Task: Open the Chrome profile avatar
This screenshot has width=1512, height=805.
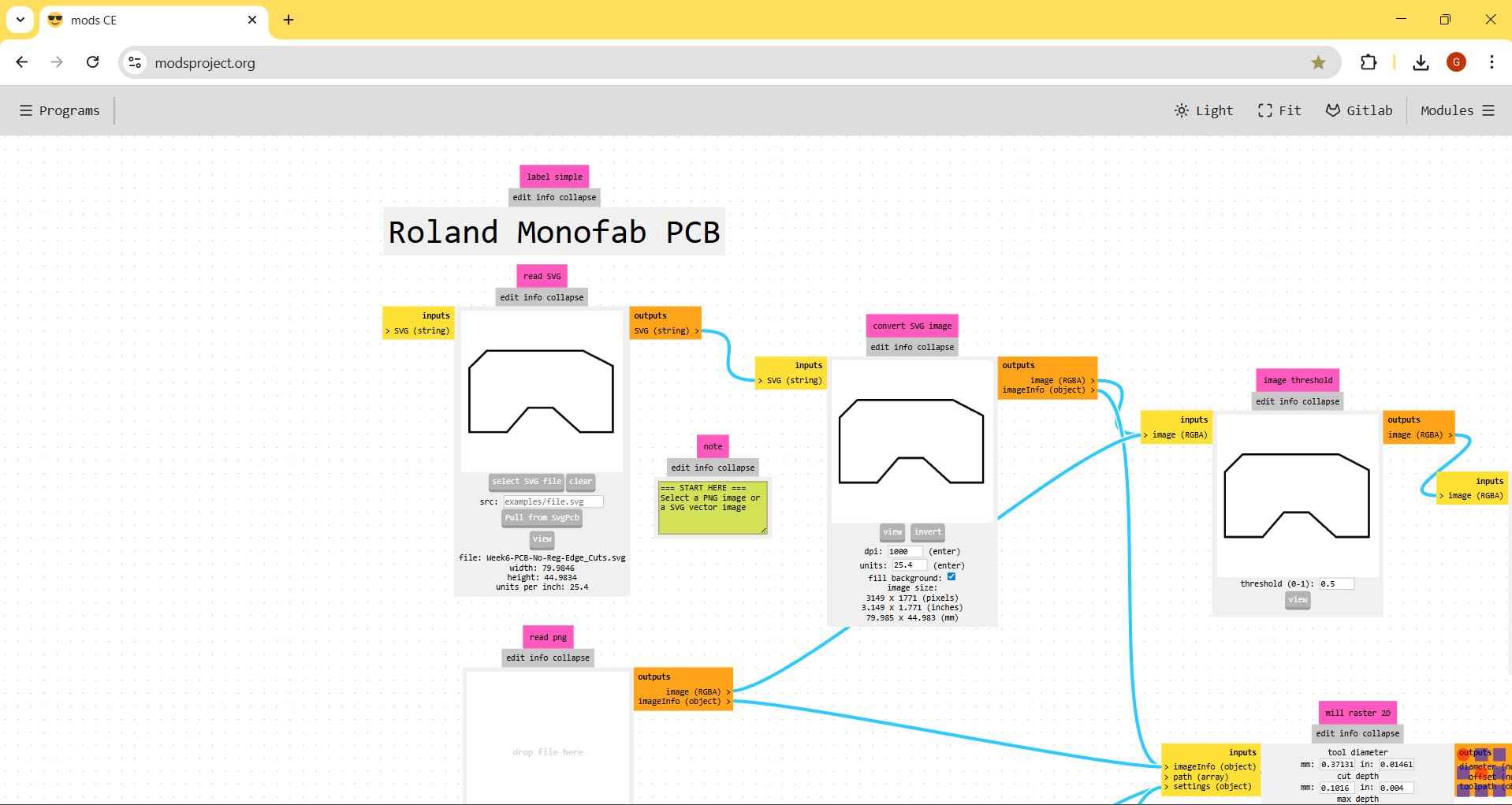Action: point(1456,62)
